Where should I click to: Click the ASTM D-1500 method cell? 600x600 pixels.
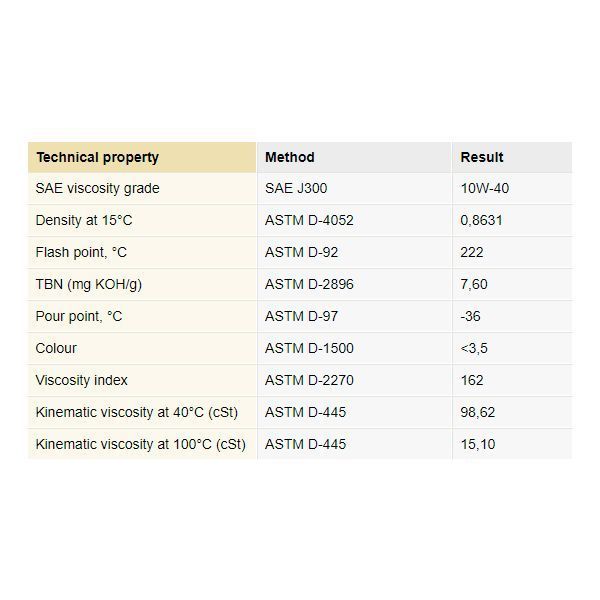click(355, 348)
